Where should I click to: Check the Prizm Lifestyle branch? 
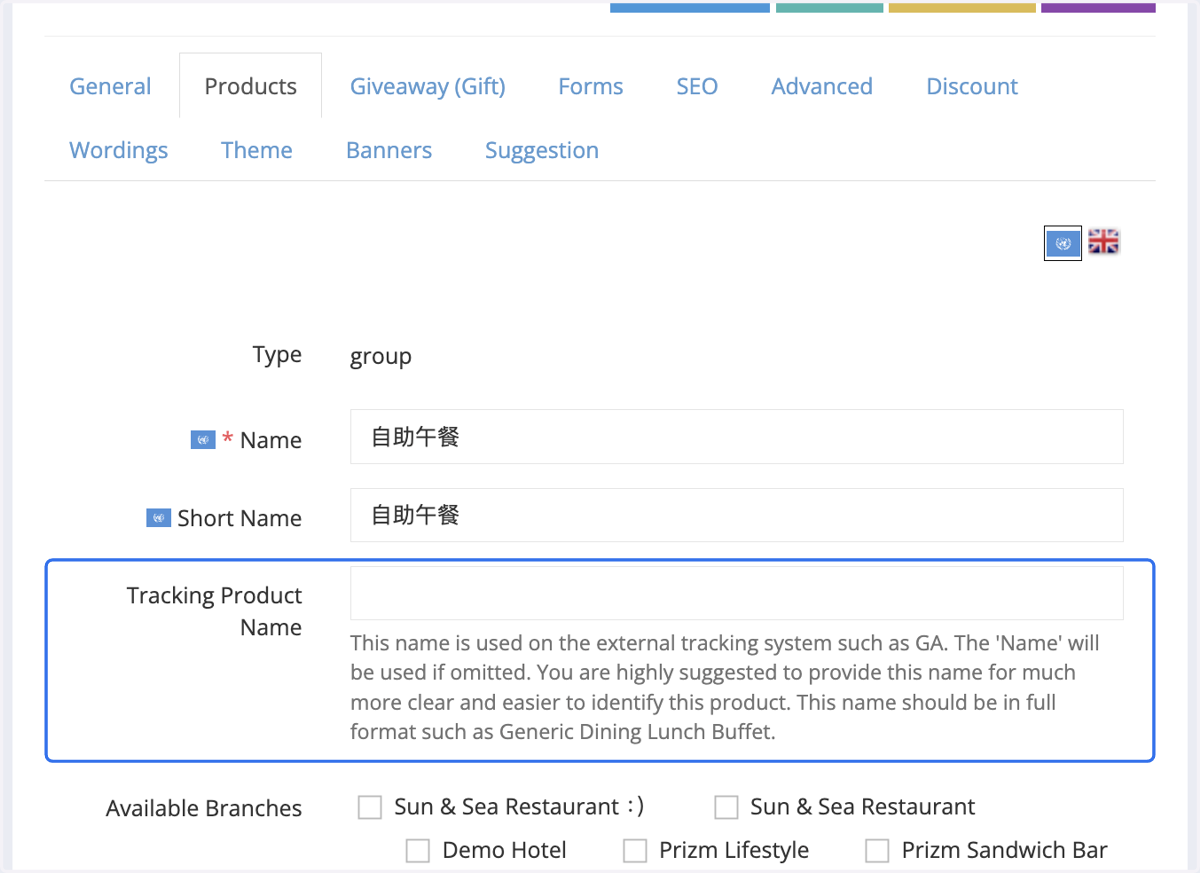[635, 851]
